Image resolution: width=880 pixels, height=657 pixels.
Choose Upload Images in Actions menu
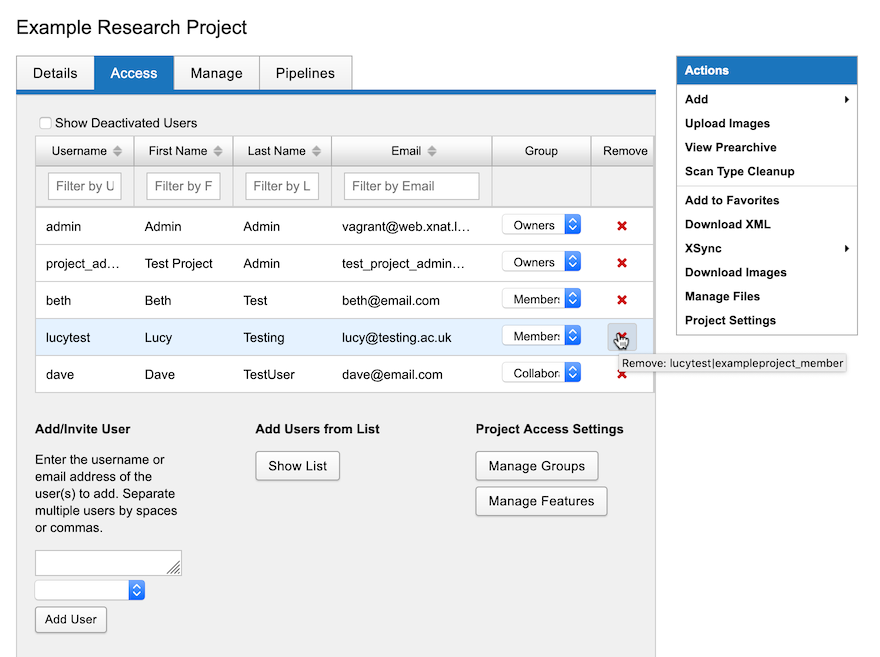[727, 123]
